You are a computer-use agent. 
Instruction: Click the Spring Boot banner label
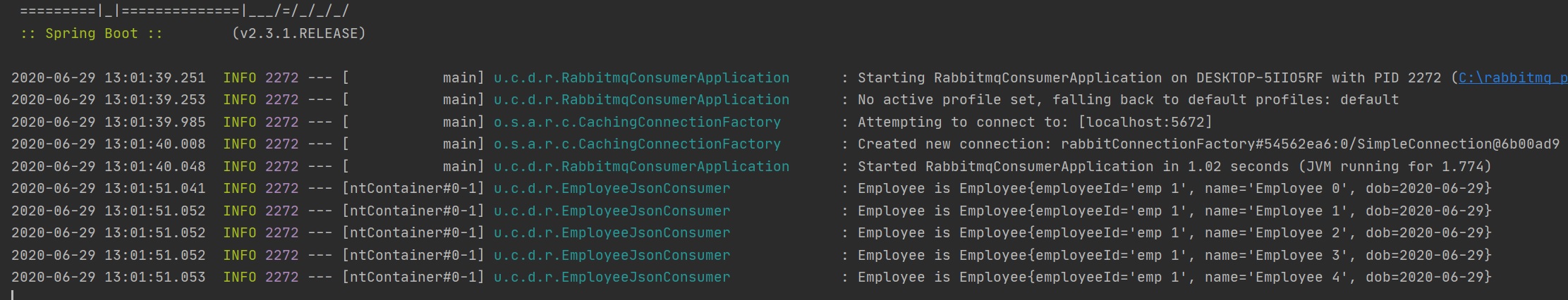pyautogui.click(x=92, y=33)
